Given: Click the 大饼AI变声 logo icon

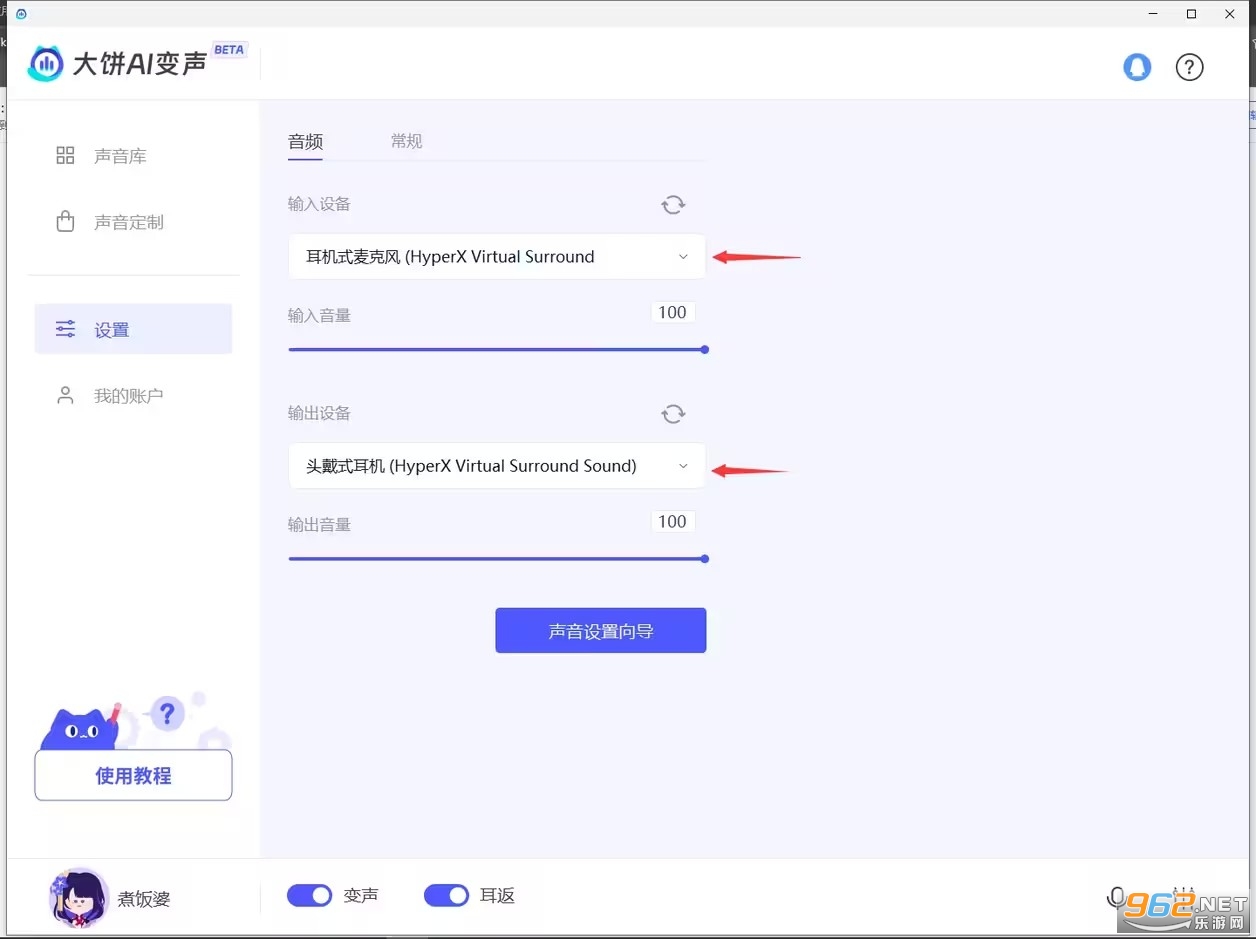Looking at the screenshot, I should (45, 64).
